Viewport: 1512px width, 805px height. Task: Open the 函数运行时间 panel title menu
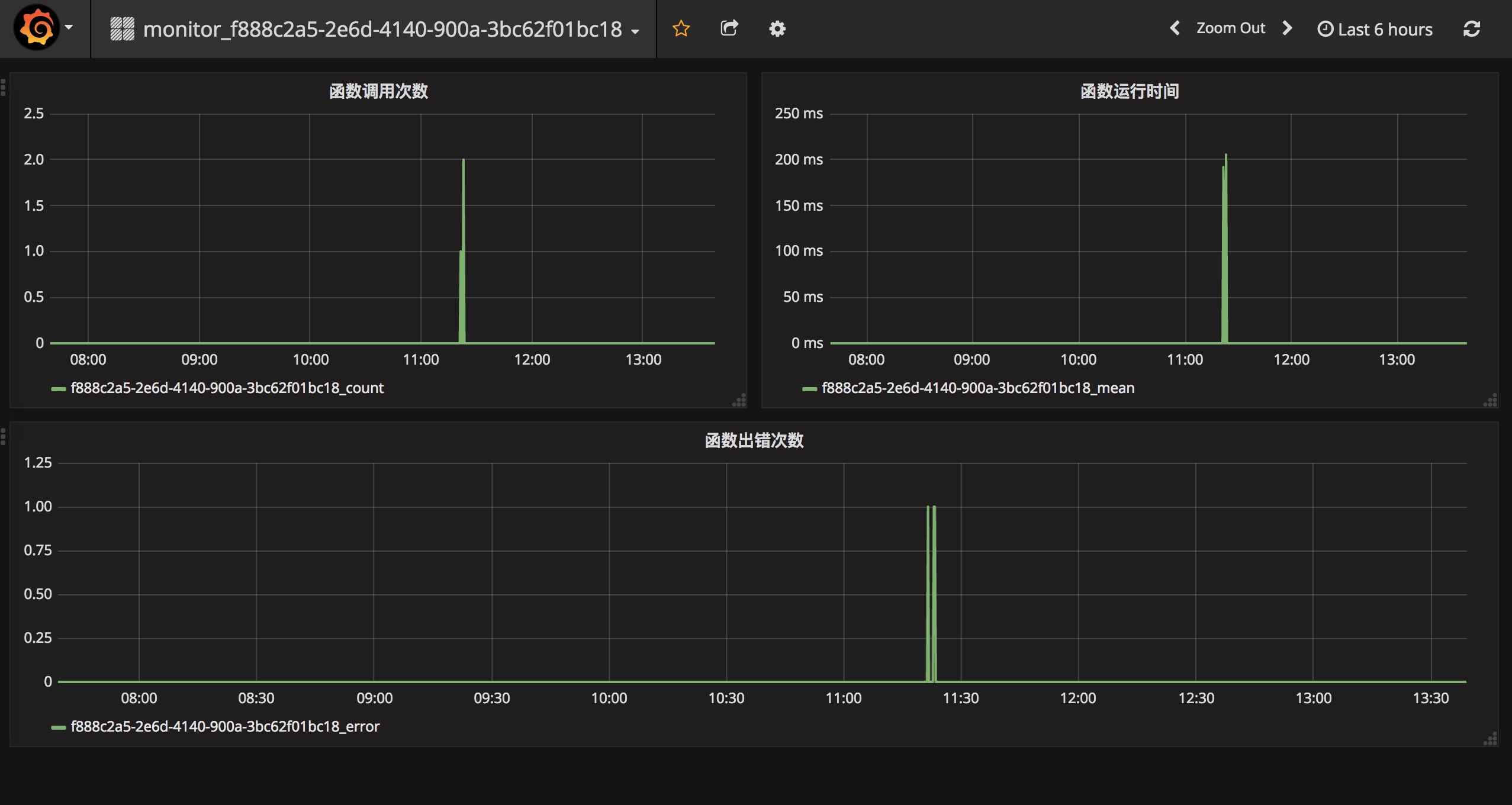tap(1130, 91)
